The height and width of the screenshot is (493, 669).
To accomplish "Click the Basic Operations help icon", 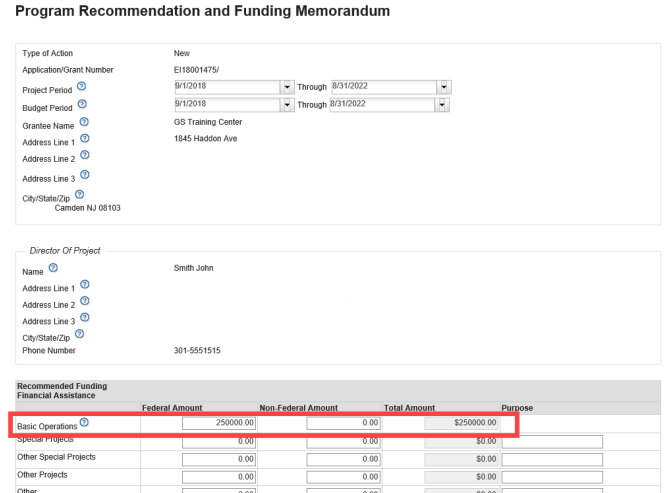I will 83,425.
